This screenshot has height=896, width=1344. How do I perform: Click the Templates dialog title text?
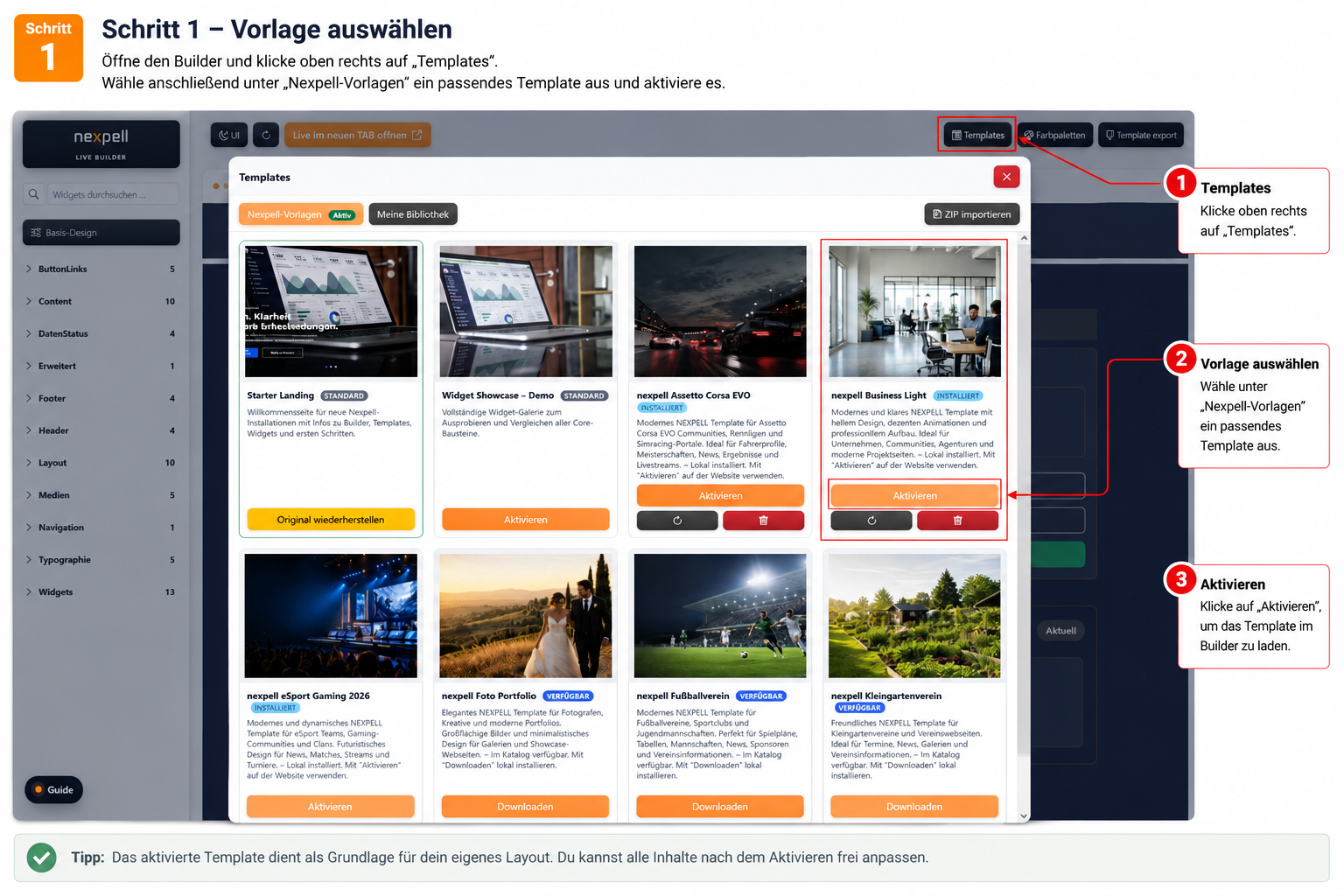tap(264, 178)
